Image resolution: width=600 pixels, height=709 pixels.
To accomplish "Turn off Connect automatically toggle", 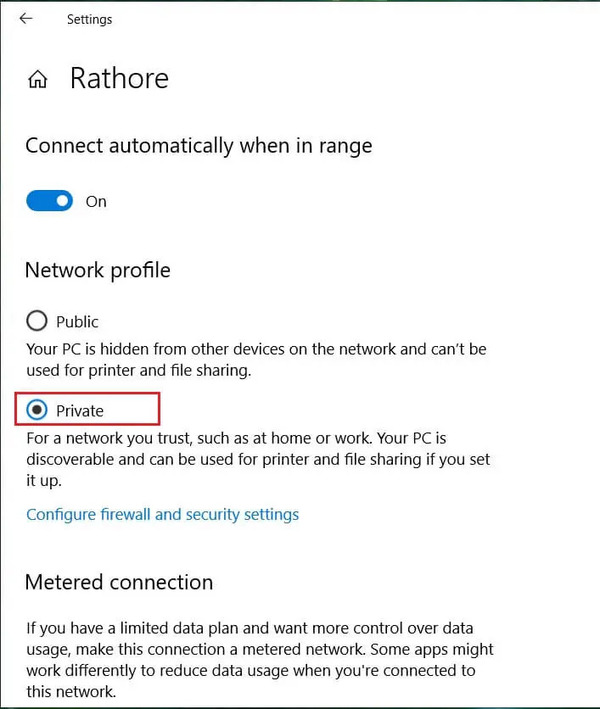I will 49,201.
